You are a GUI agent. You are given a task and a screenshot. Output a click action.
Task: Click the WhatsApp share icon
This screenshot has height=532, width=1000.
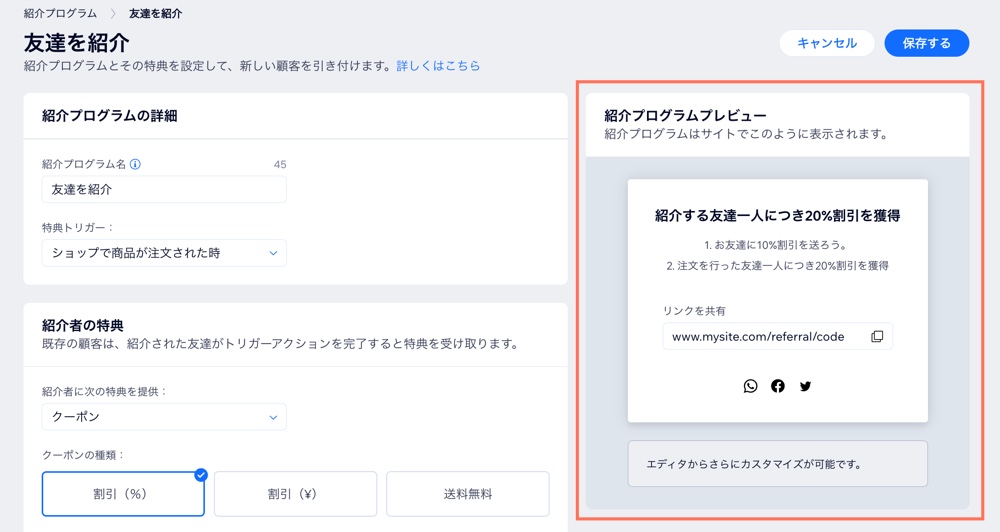pyautogui.click(x=751, y=386)
